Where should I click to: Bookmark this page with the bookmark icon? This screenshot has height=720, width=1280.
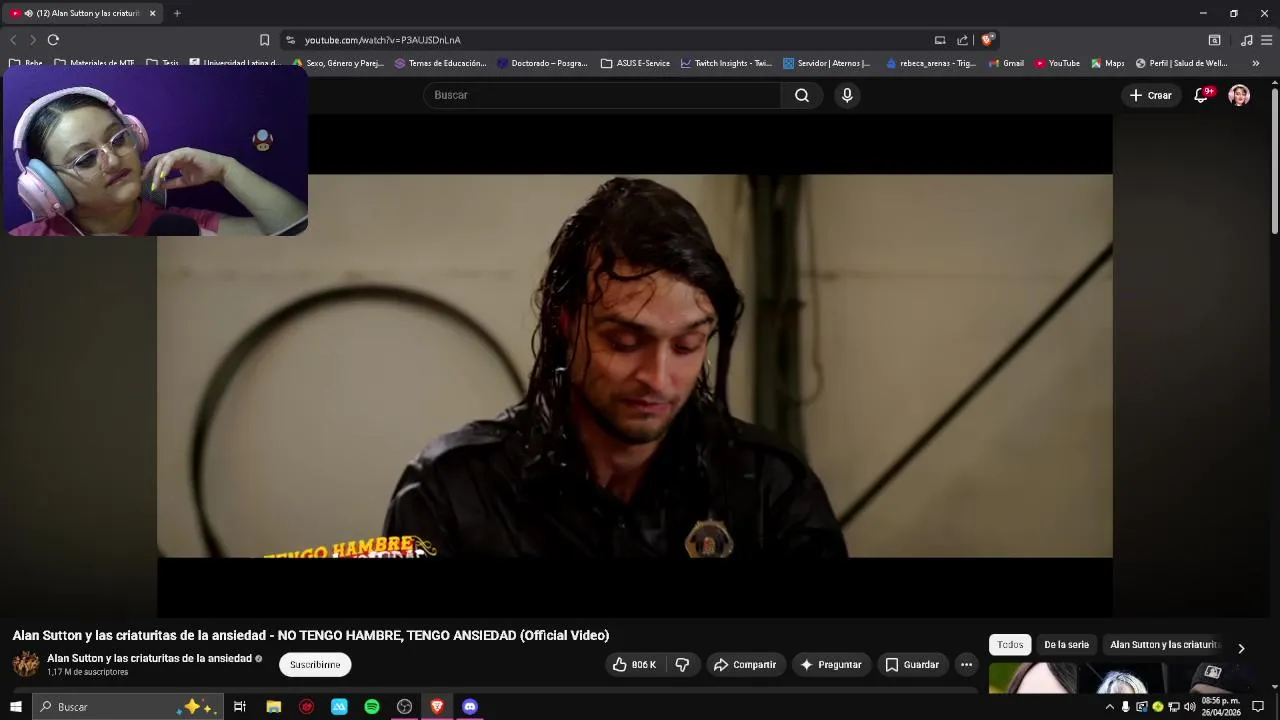coord(264,40)
